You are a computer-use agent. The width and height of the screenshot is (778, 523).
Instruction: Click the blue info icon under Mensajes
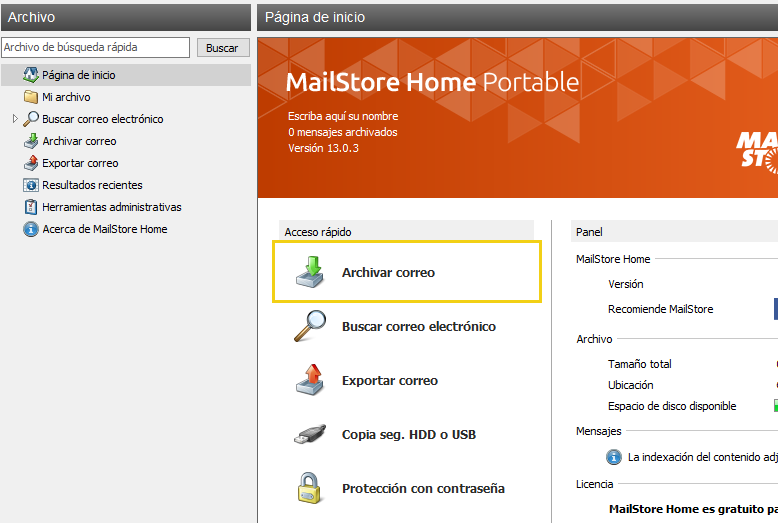pyautogui.click(x=614, y=457)
